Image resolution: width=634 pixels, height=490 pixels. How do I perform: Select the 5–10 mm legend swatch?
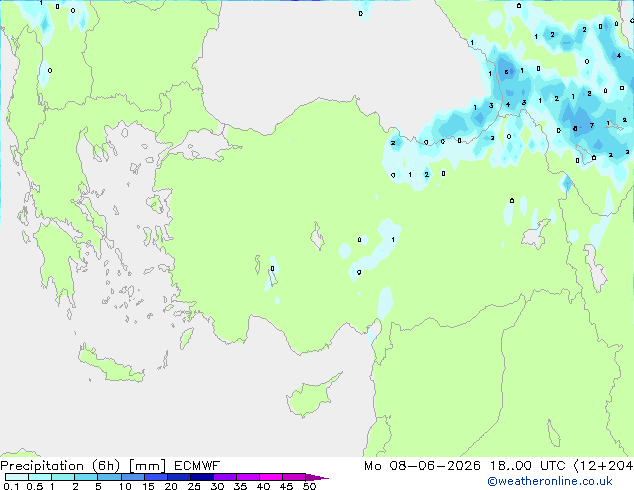point(109,477)
